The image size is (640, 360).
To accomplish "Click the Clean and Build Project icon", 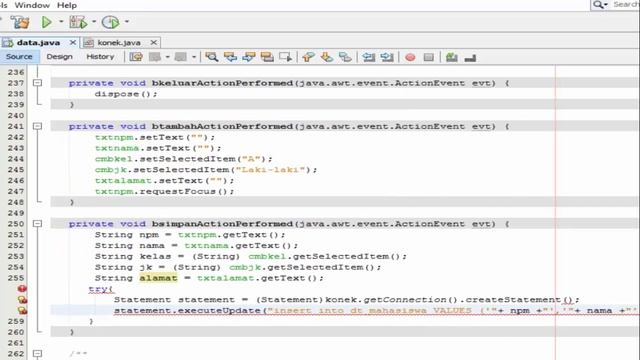I will pos(20,22).
